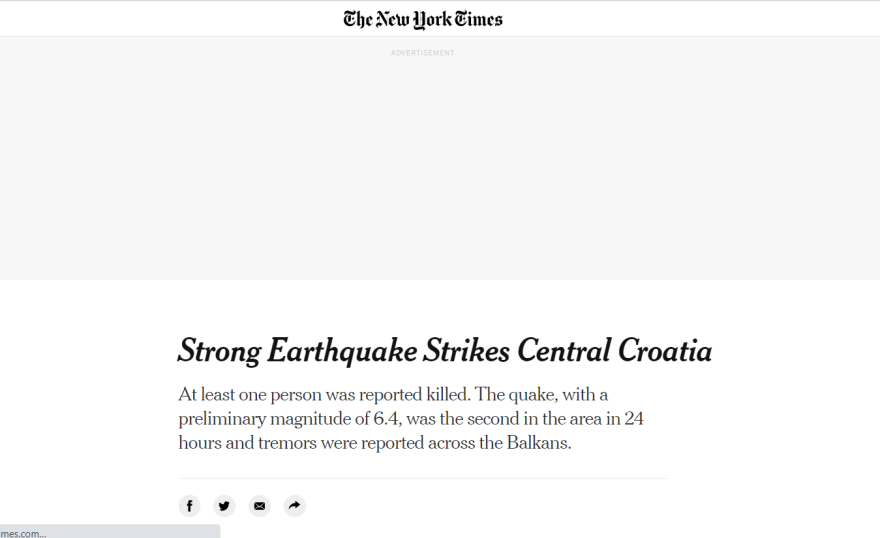Share the article on Facebook
Screen dimensions: 880x538
(190, 506)
